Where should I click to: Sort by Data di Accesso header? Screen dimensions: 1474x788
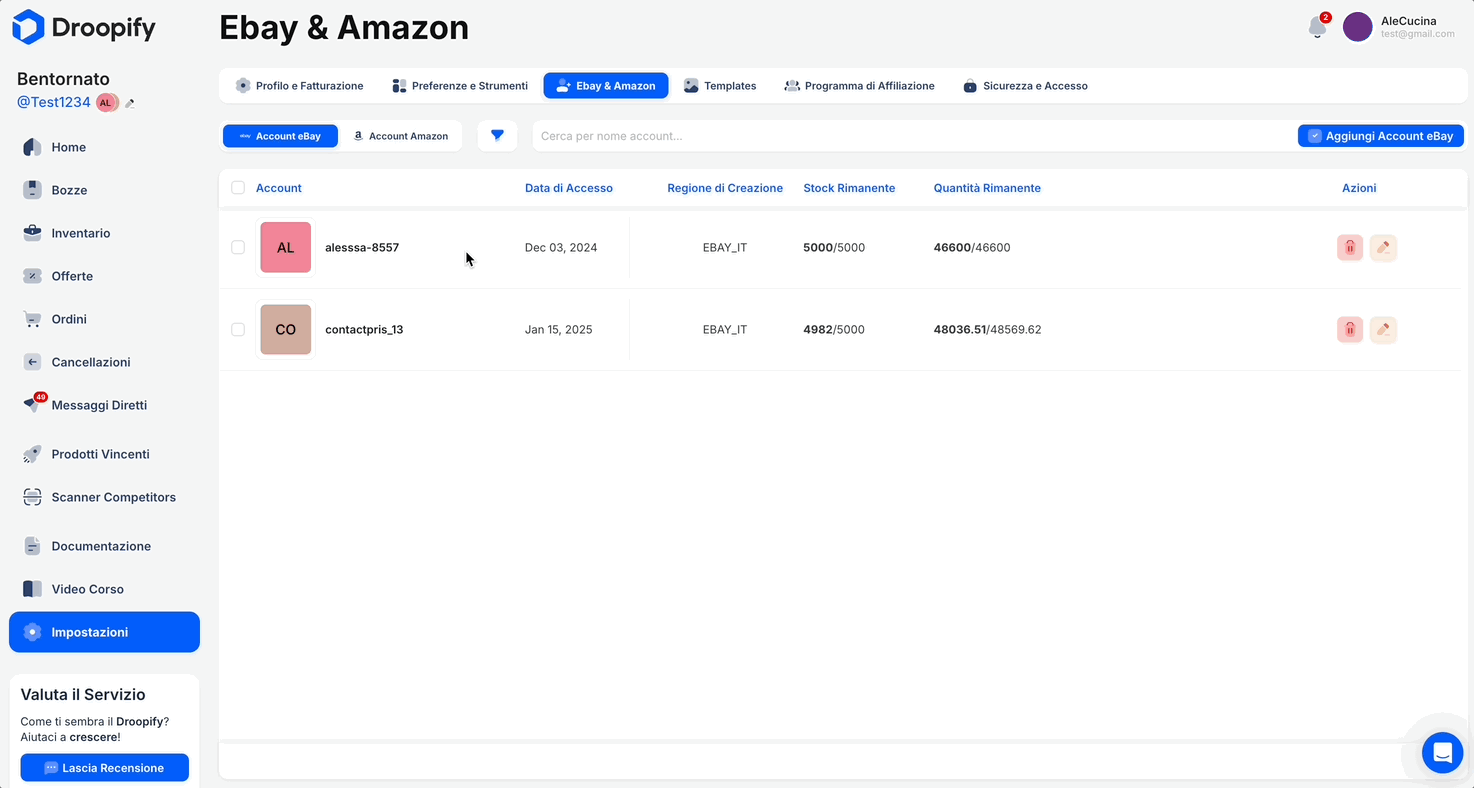569,188
